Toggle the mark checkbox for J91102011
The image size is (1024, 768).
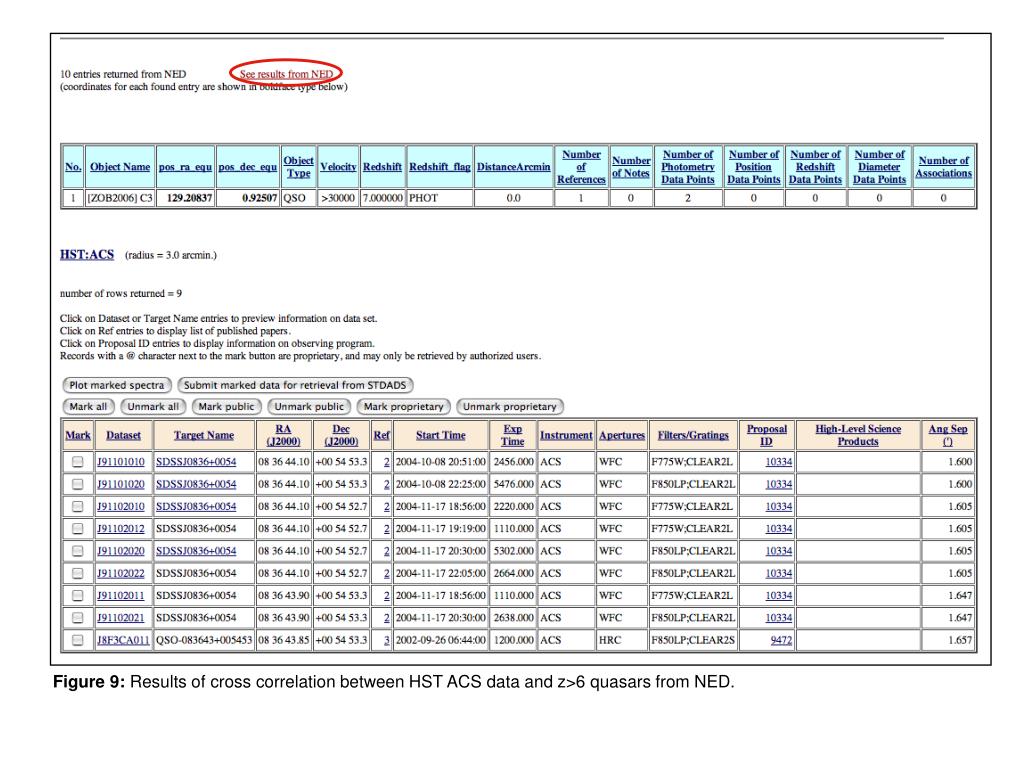point(78,596)
